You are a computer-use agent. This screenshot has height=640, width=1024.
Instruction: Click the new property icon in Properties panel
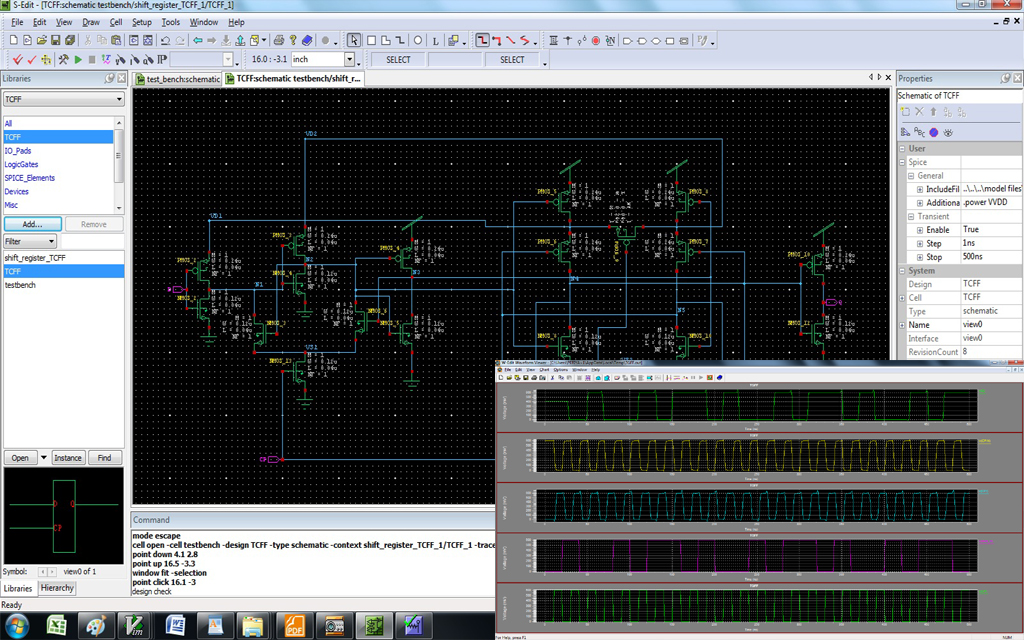pyautogui.click(x=905, y=112)
